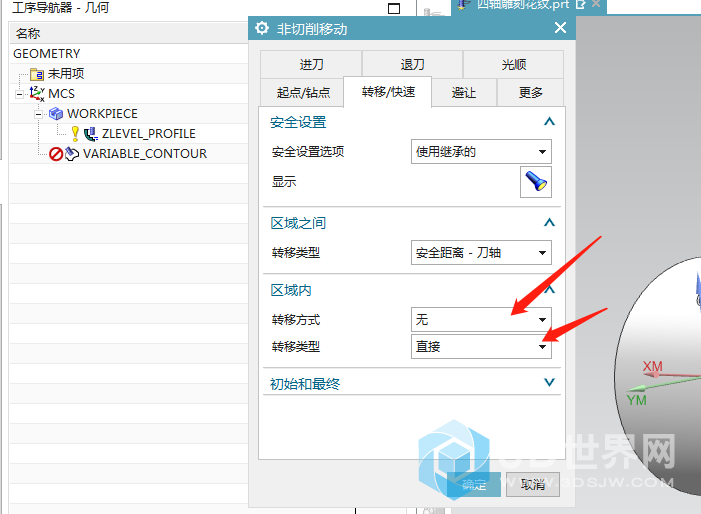Screen dimensions: 701x514
Task: Switch to the 避让 tab
Action: point(464,93)
